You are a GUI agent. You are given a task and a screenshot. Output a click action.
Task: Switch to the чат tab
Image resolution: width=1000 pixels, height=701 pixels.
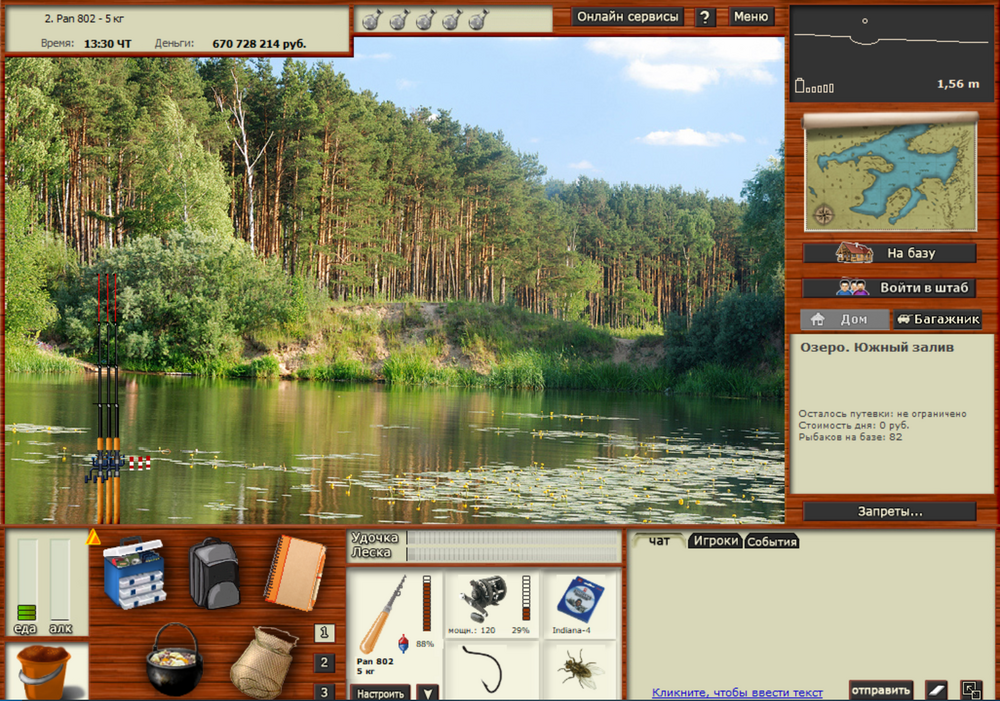click(659, 541)
